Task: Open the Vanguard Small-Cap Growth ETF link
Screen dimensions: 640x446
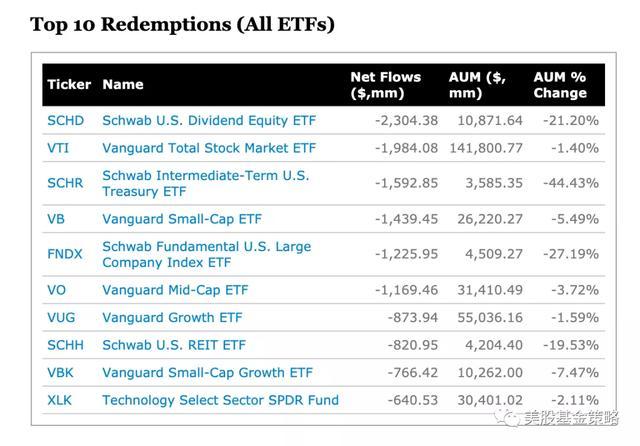Action: (207, 373)
